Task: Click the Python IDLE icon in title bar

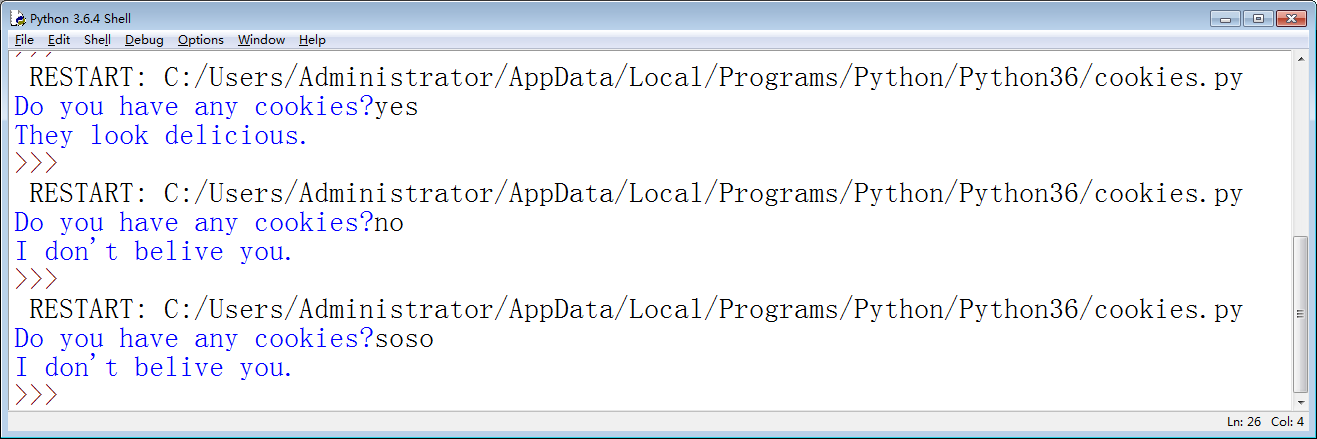Action: click(x=17, y=18)
